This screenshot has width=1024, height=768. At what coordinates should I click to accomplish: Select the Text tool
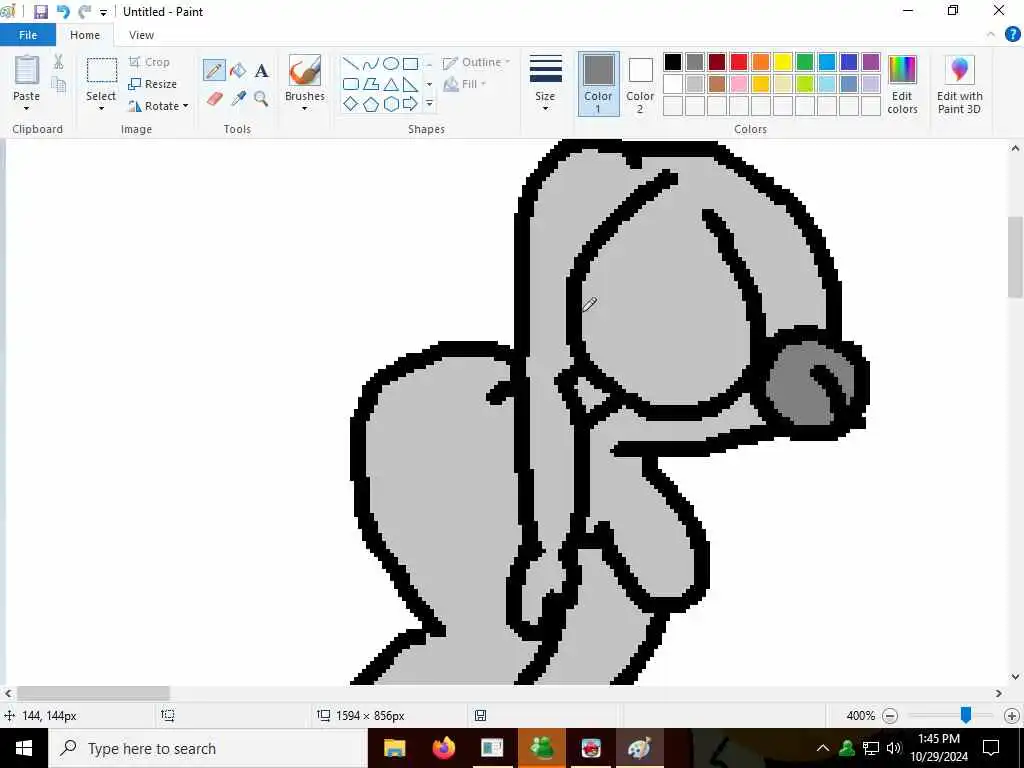[x=261, y=71]
